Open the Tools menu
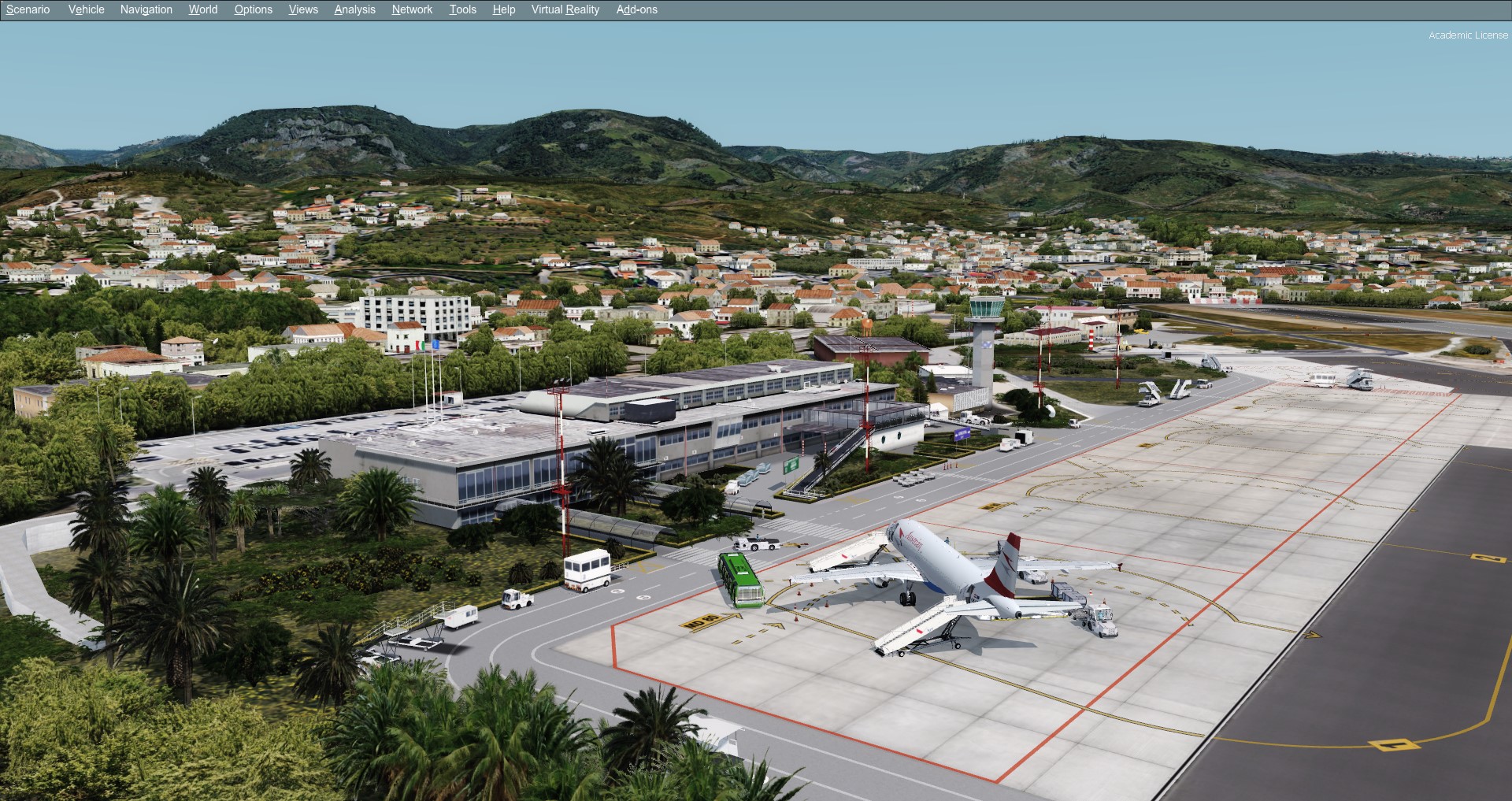Screen dimensions: 1512x801 click(463, 9)
